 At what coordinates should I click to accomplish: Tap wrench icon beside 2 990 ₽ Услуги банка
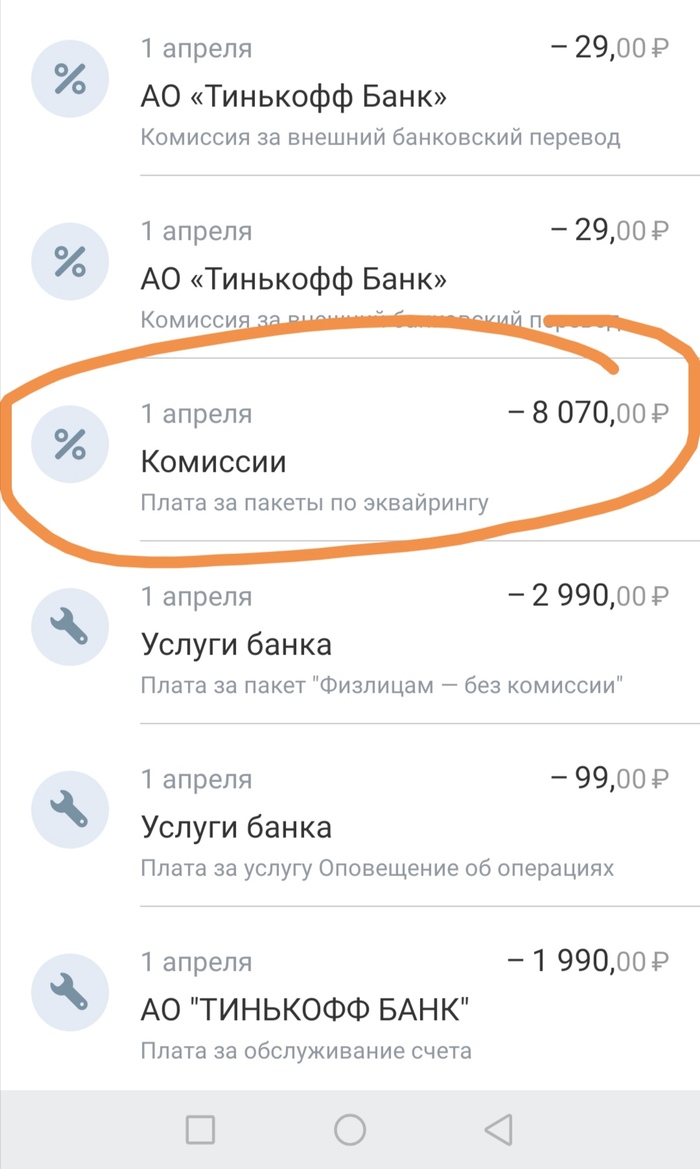pos(69,629)
